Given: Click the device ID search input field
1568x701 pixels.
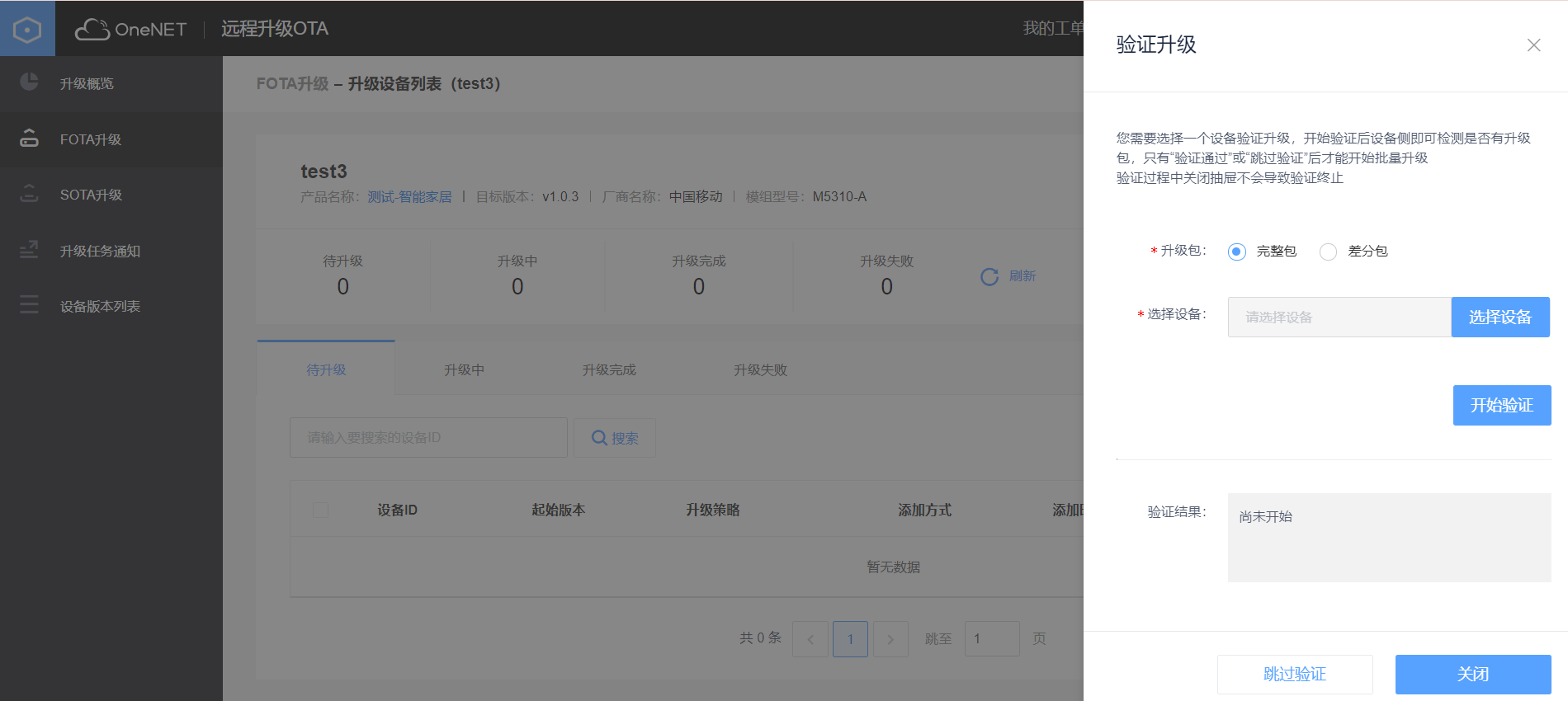Looking at the screenshot, I should (x=428, y=437).
